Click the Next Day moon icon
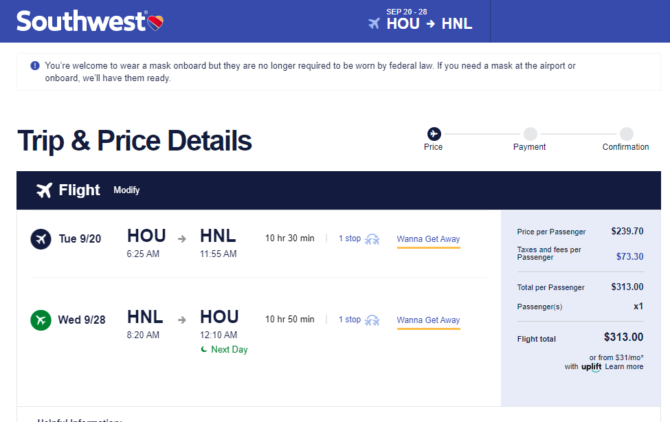670x422 pixels. pos(204,349)
